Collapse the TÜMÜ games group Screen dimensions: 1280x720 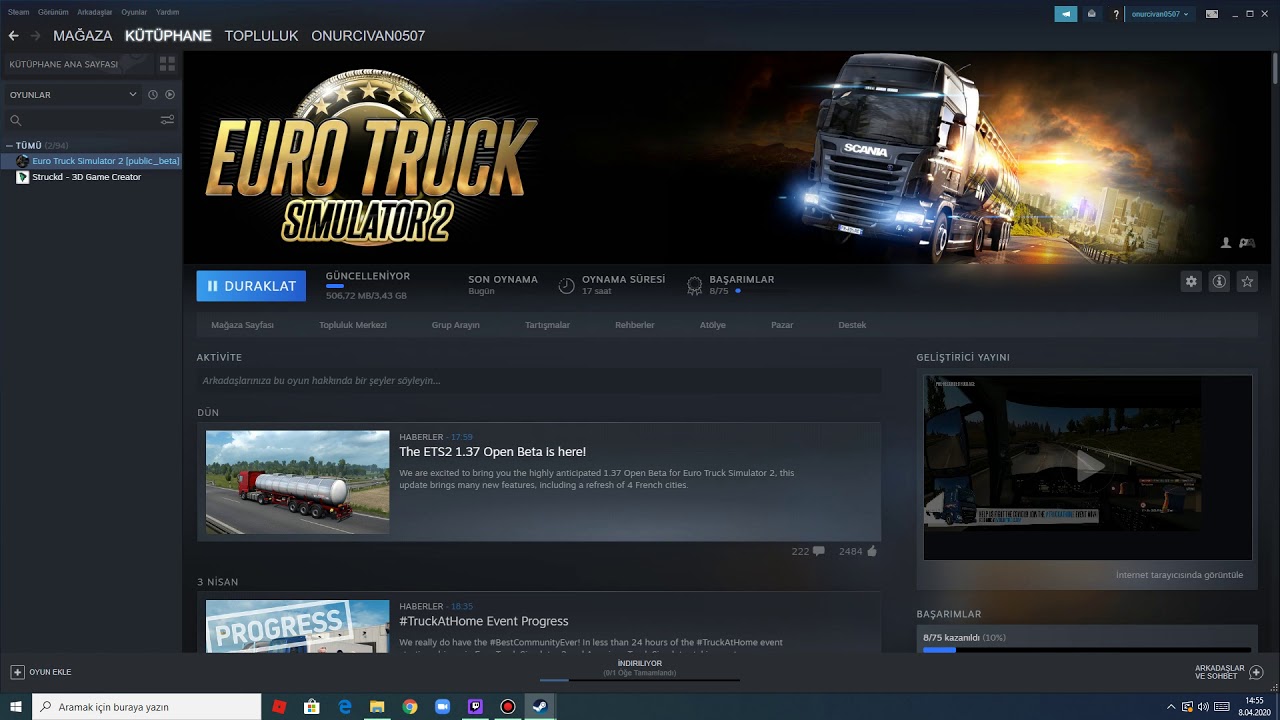tap(10, 146)
